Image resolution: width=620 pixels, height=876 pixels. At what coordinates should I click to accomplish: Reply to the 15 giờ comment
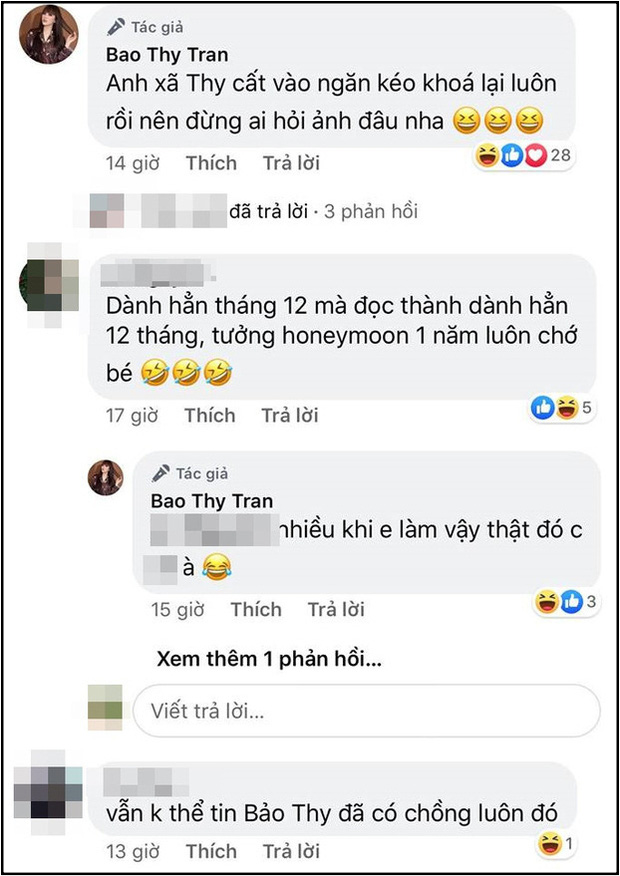pyautogui.click(x=336, y=610)
